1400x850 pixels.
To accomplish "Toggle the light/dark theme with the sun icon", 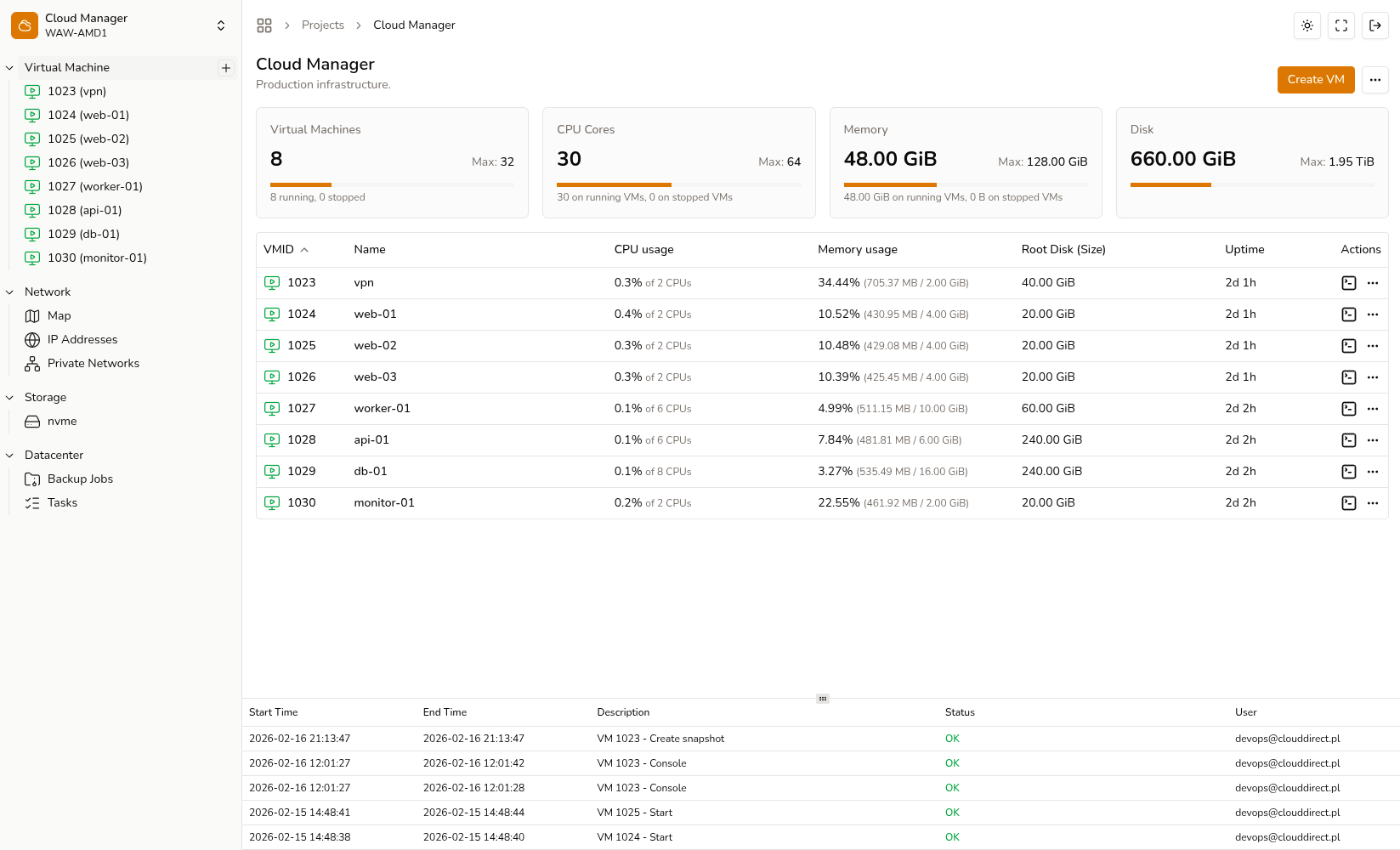I will tap(1306, 25).
